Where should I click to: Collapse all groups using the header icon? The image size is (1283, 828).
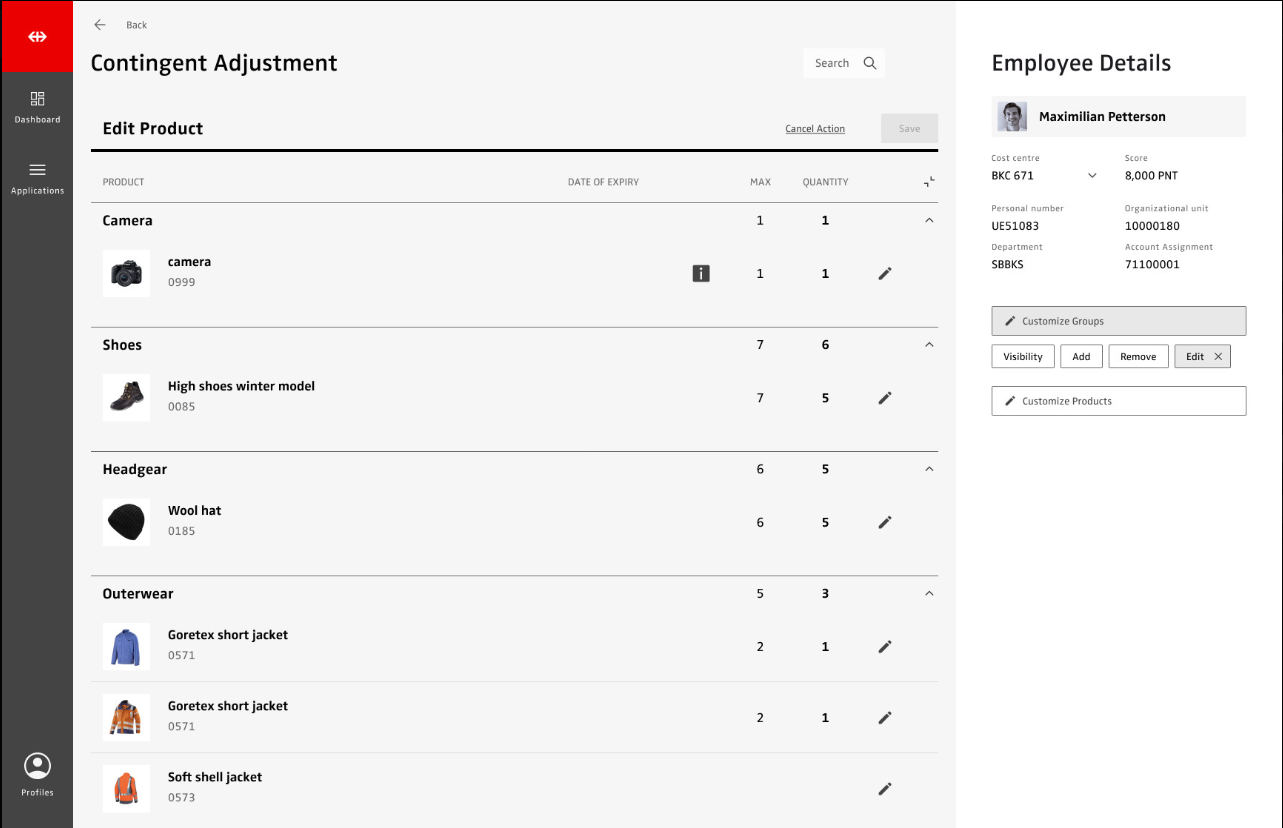click(x=929, y=182)
